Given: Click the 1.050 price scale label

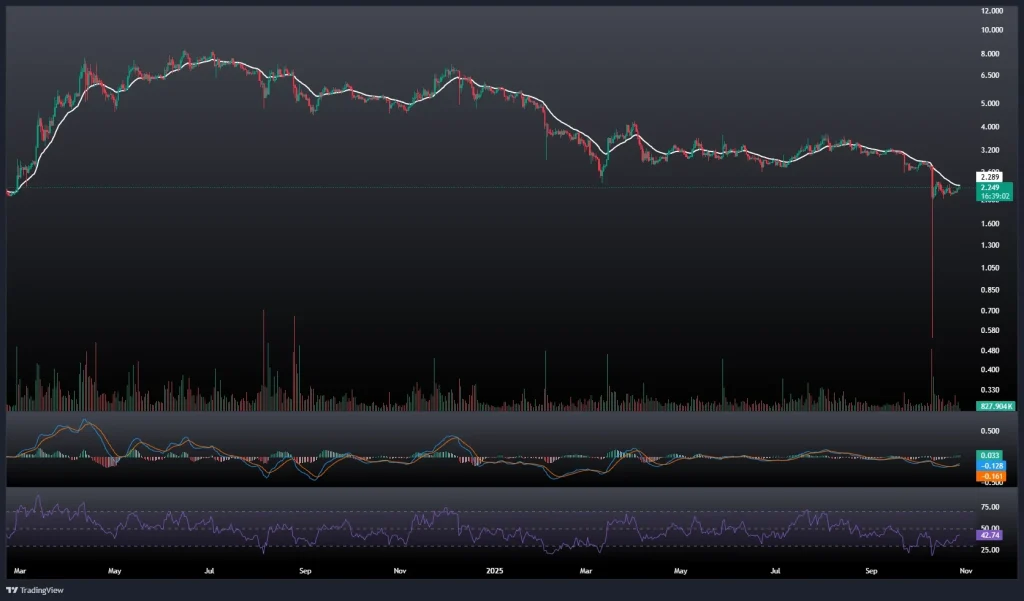Looking at the screenshot, I should coord(992,268).
